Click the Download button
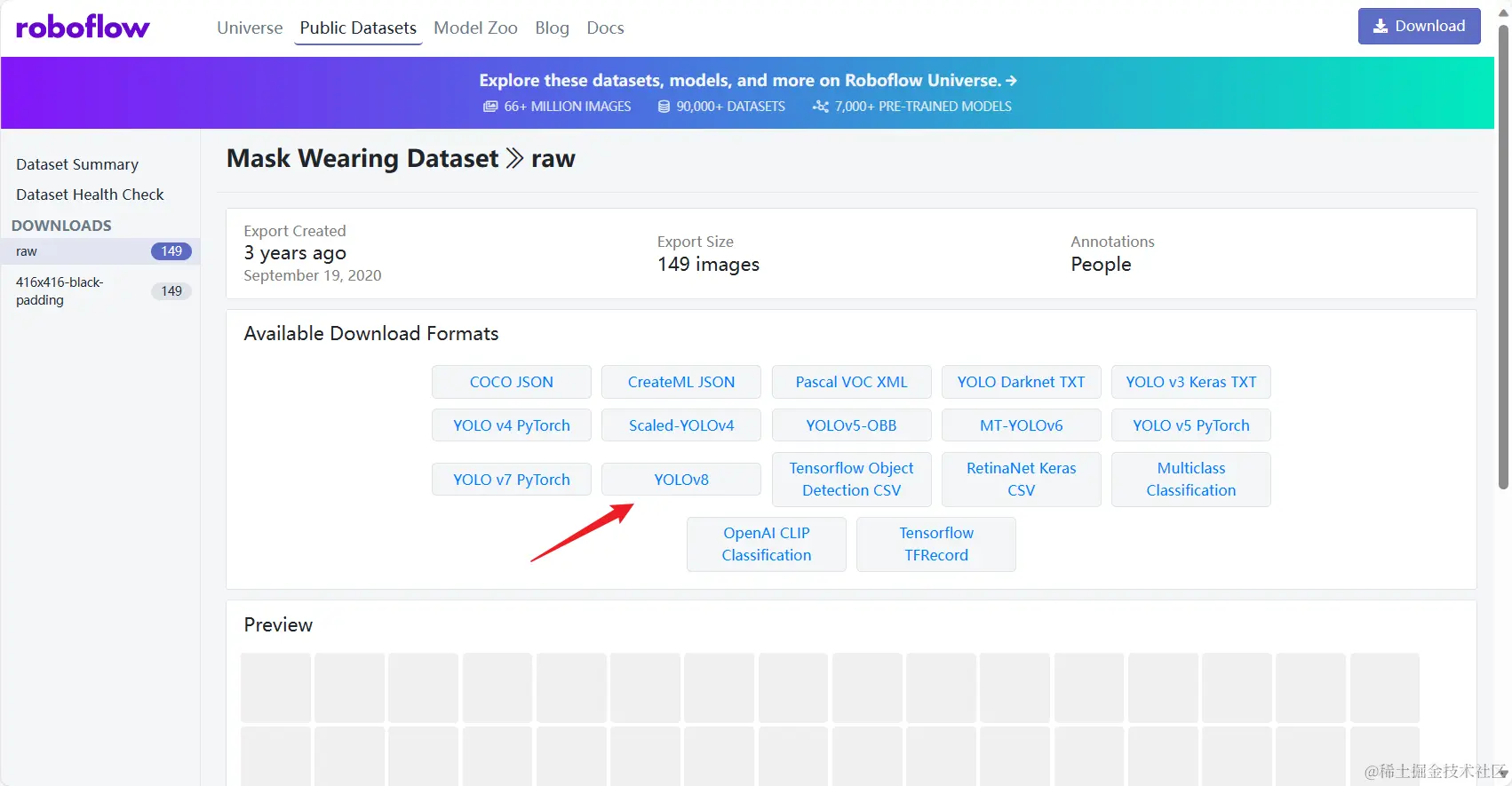Screen dimensions: 1512x786 (x=1419, y=26)
